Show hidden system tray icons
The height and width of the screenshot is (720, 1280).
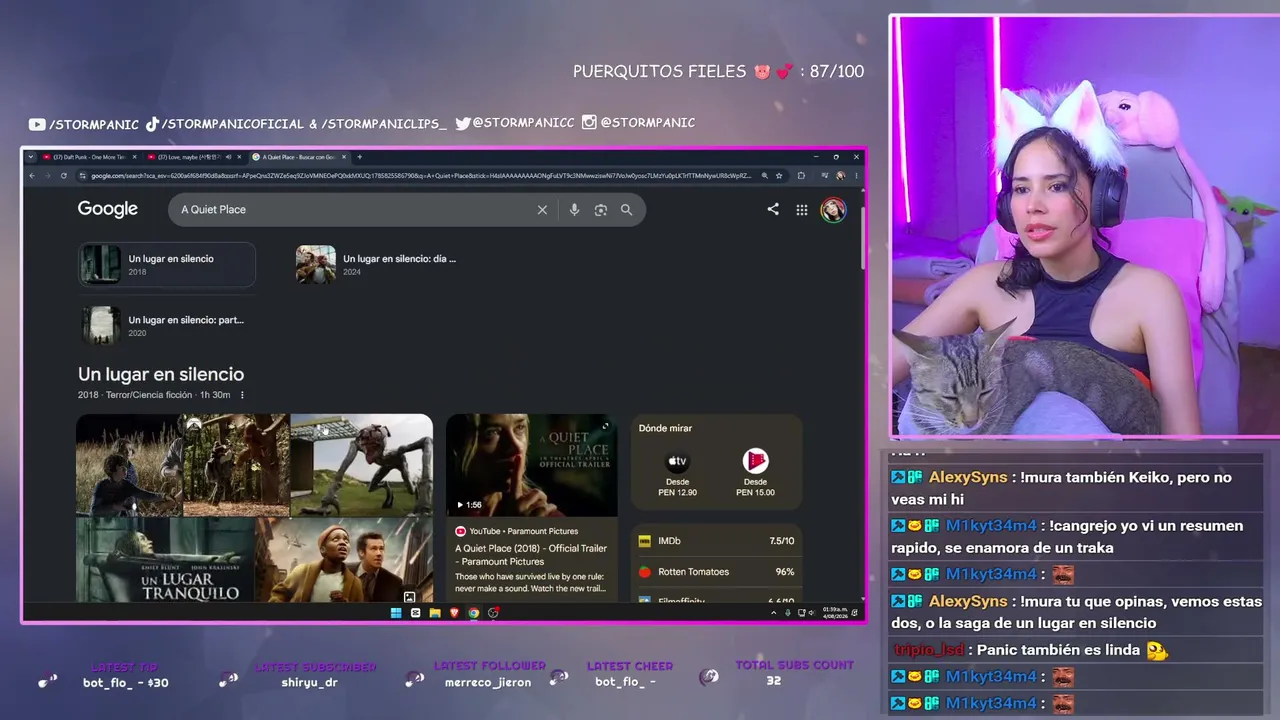pos(774,613)
